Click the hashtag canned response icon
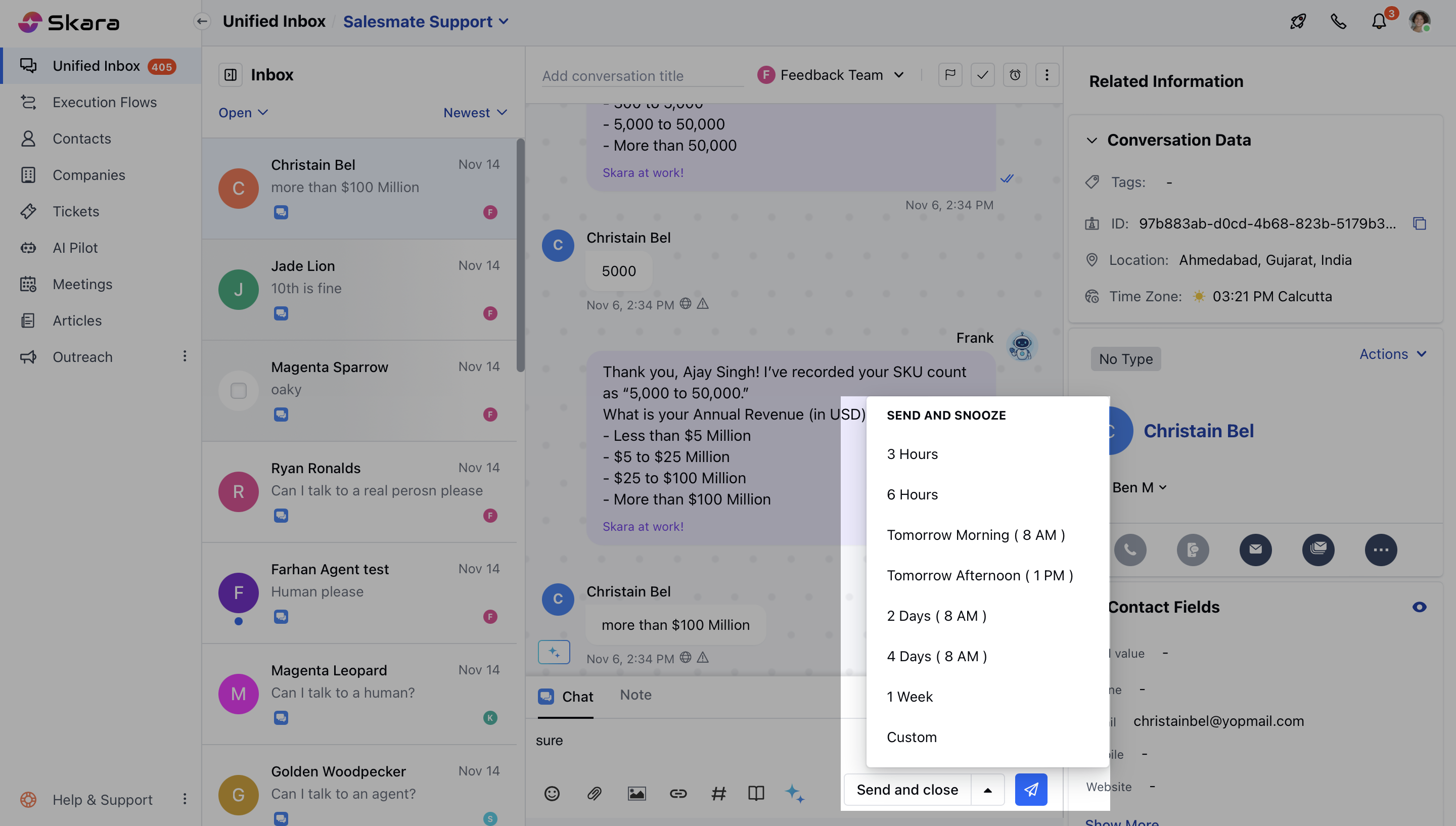The width and height of the screenshot is (1456, 826). [x=718, y=793]
